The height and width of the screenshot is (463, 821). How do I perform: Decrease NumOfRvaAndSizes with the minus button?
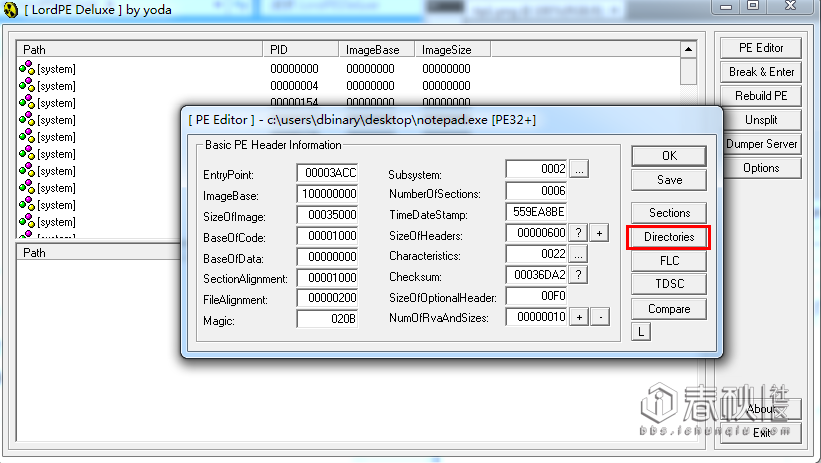601,317
